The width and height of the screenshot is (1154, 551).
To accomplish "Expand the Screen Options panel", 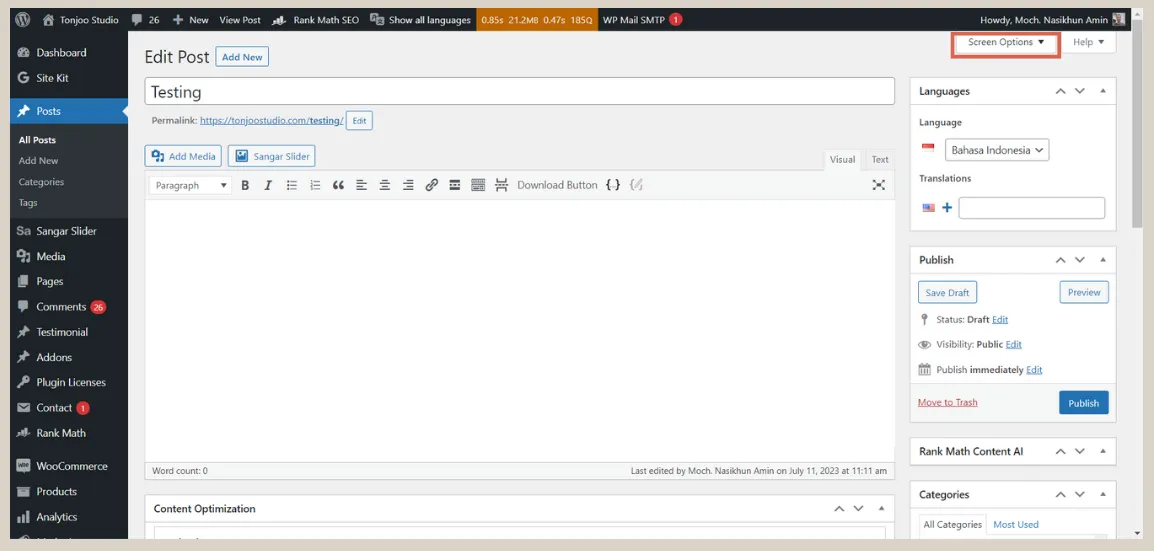I will click(1006, 43).
